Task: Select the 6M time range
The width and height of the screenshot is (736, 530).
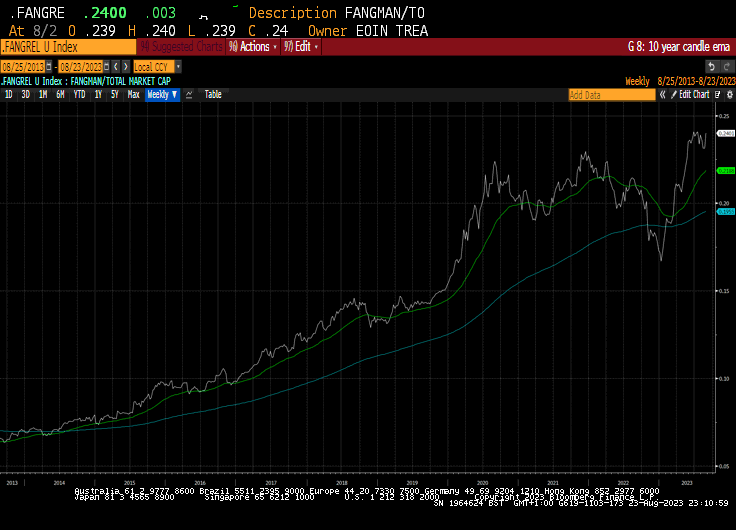Action: [x=60, y=95]
